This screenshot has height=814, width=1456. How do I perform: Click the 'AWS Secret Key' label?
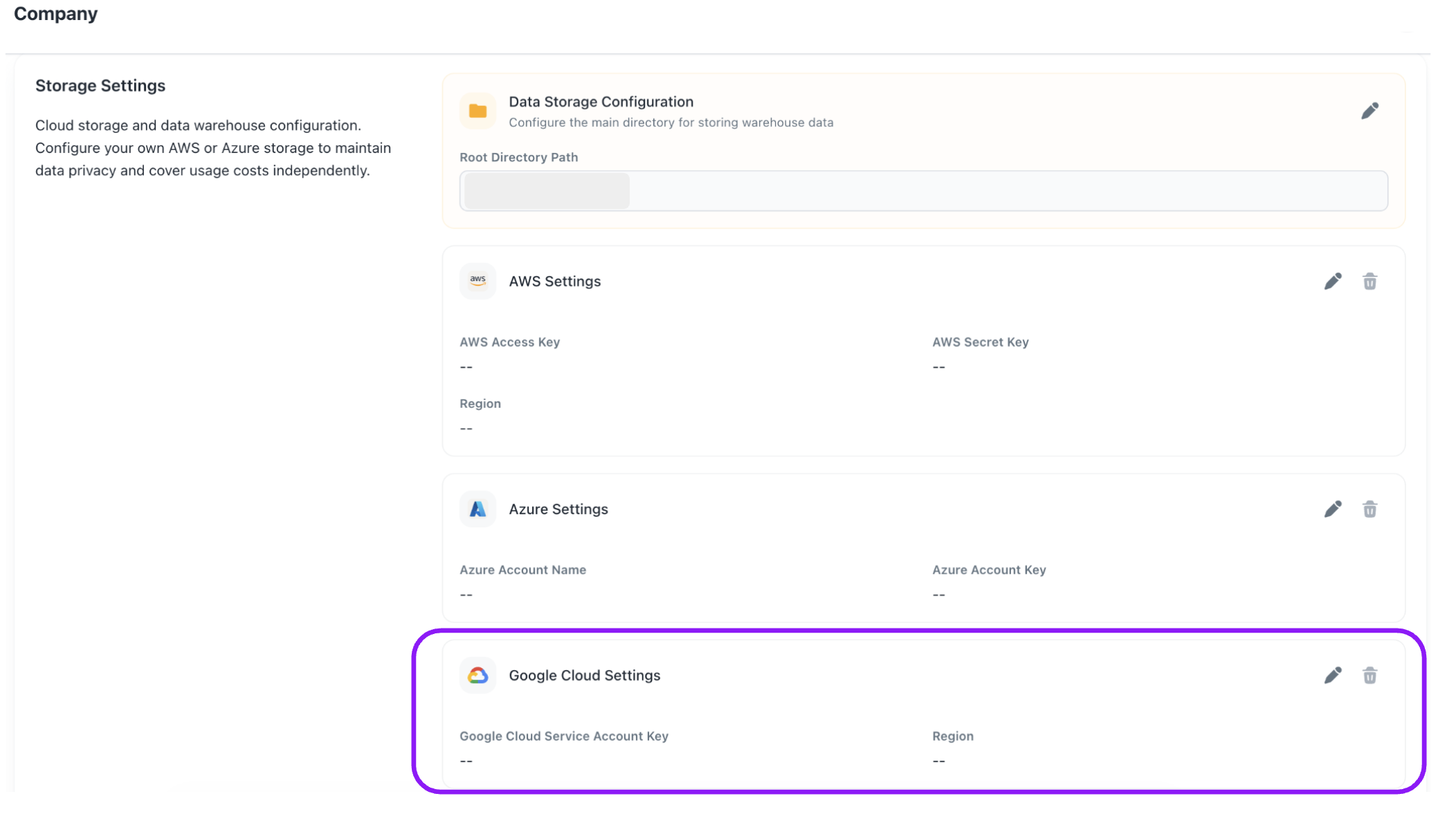tap(980, 342)
